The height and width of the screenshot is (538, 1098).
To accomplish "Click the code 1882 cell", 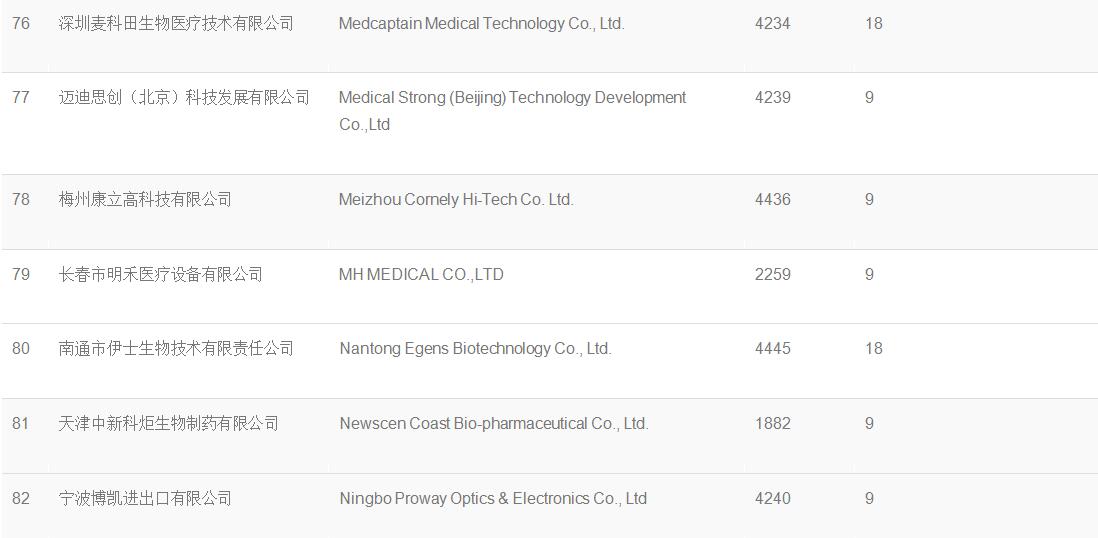I will [x=772, y=423].
